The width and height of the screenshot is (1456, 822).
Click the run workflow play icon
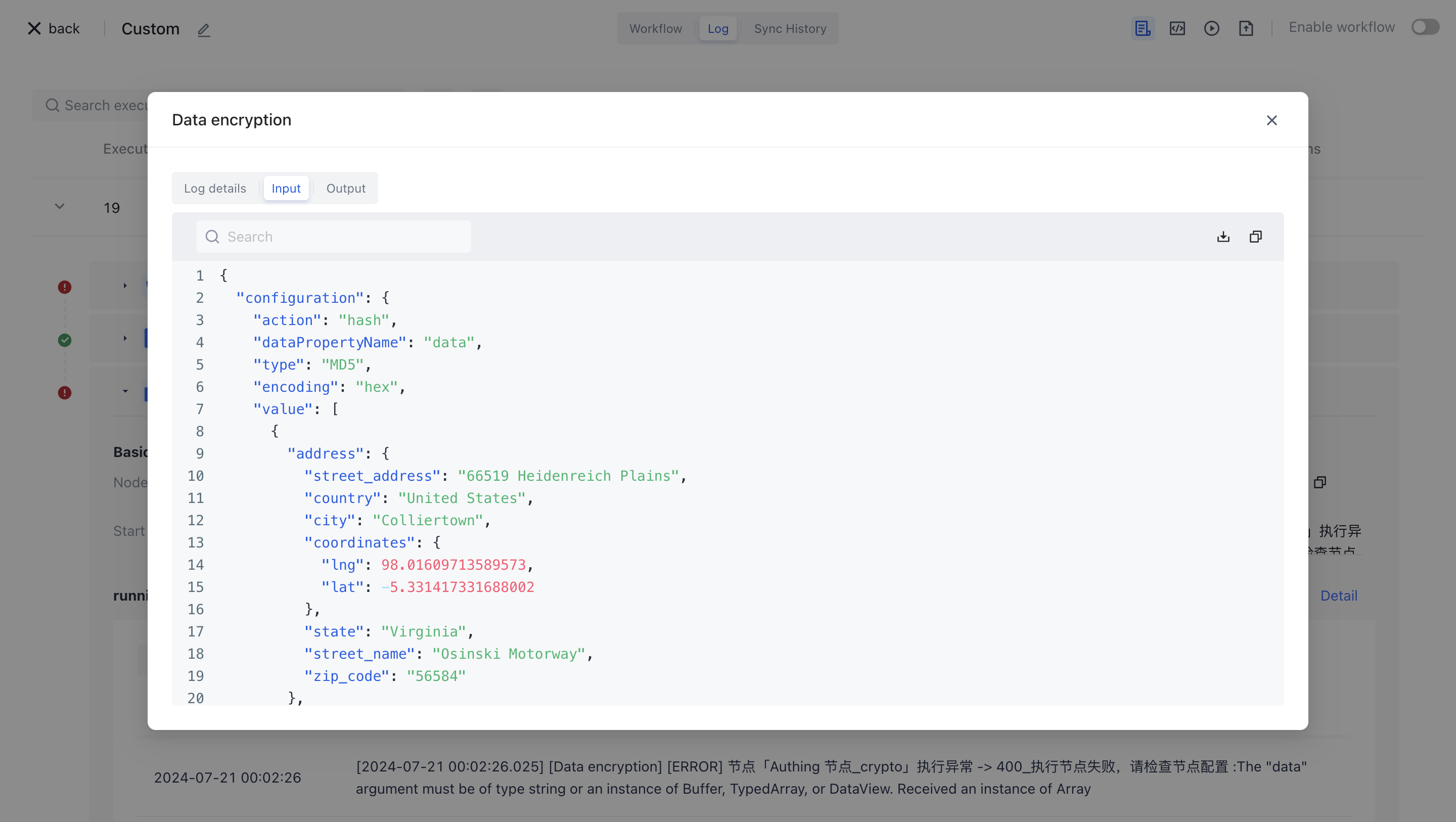1211,28
